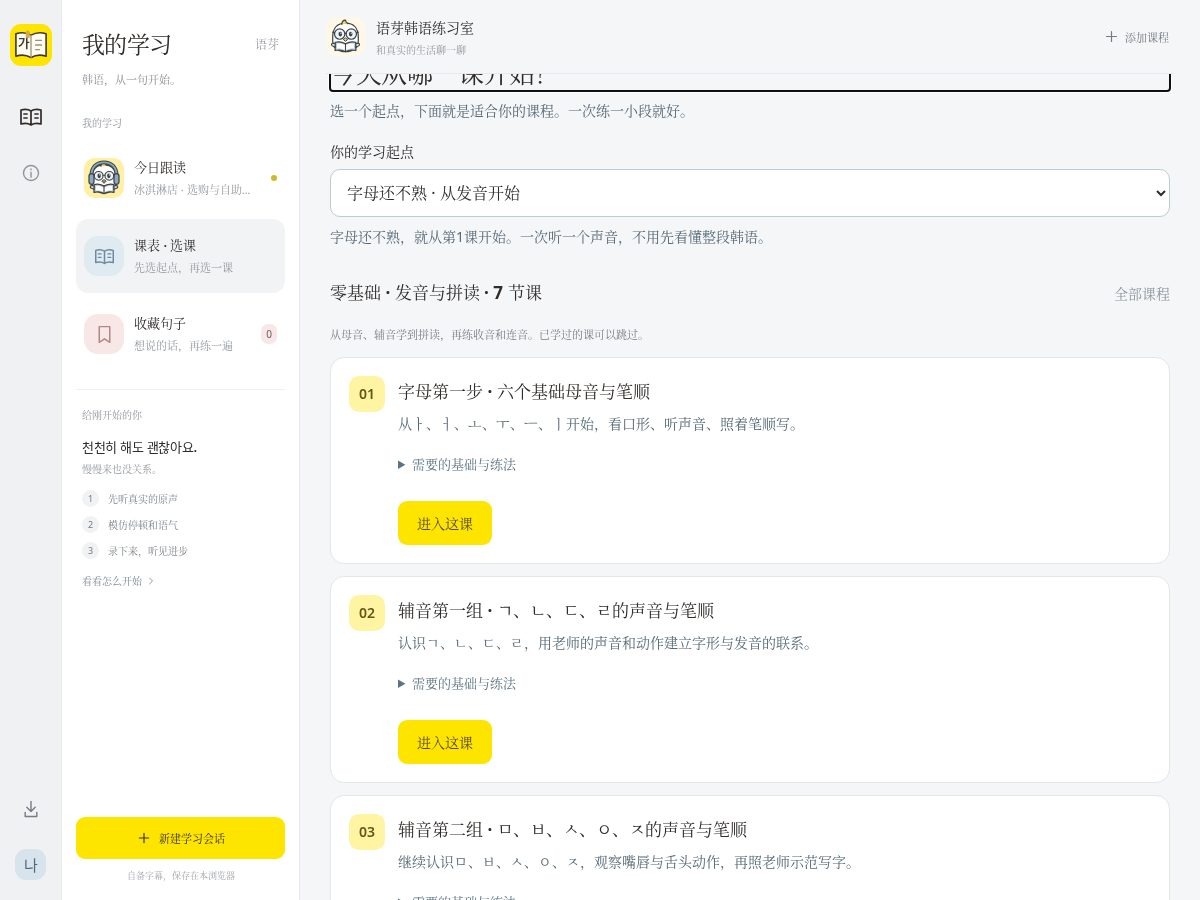1200x900 pixels.
Task: Click the step 3 number circle
Action: 90,551
